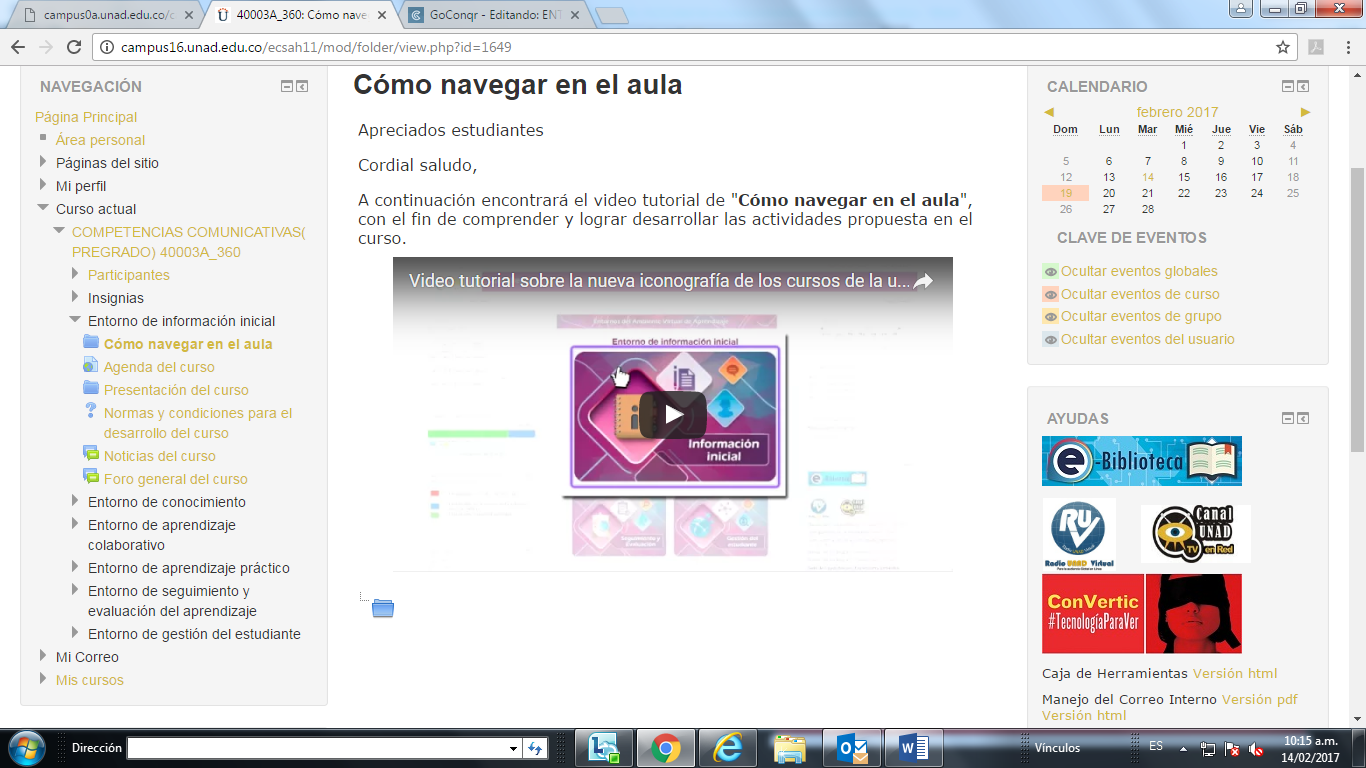This screenshot has height=768, width=1366.
Task: Go to next month in the calendar
Action: 1305,112
